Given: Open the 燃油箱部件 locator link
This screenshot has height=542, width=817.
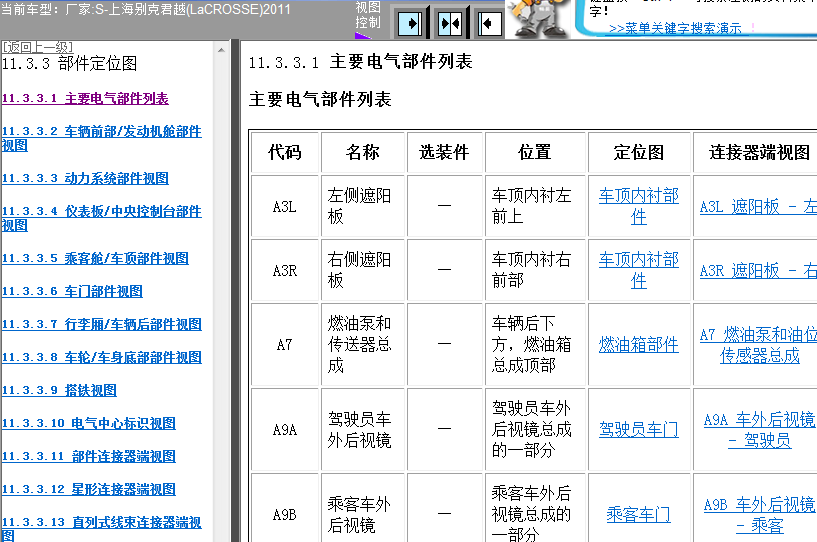Looking at the screenshot, I should 639,344.
